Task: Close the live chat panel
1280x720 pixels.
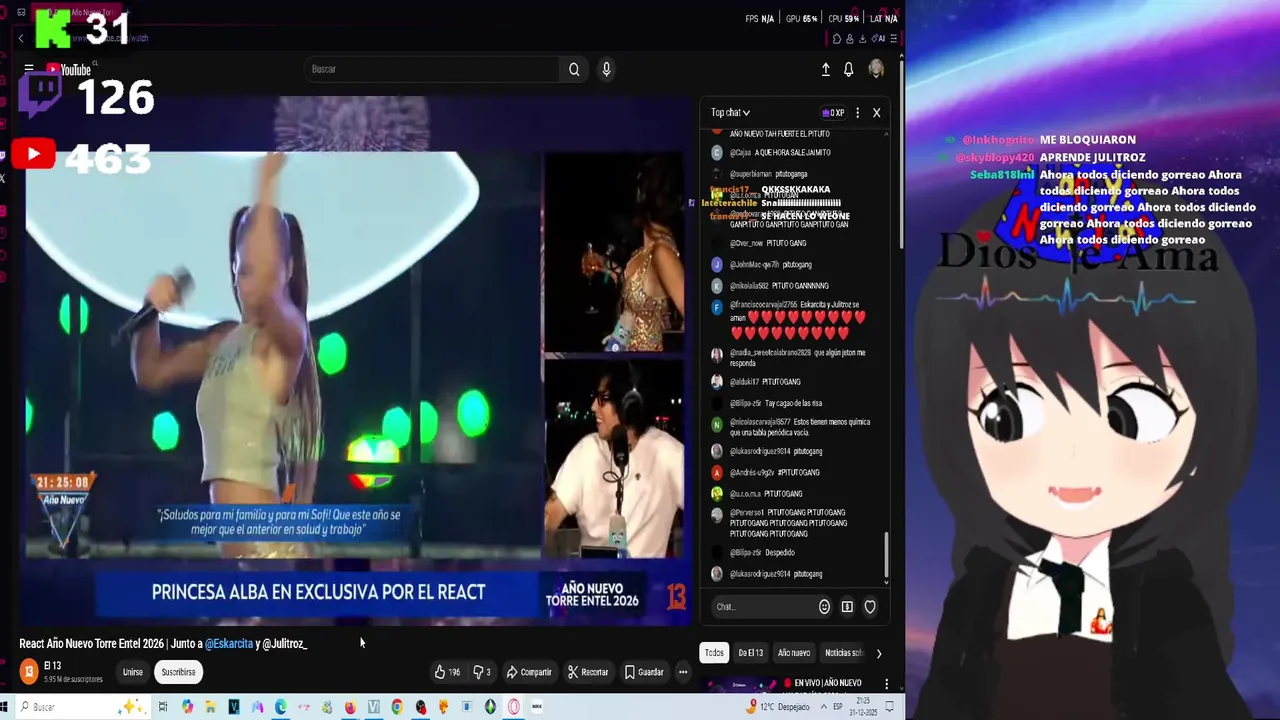Action: tap(876, 113)
